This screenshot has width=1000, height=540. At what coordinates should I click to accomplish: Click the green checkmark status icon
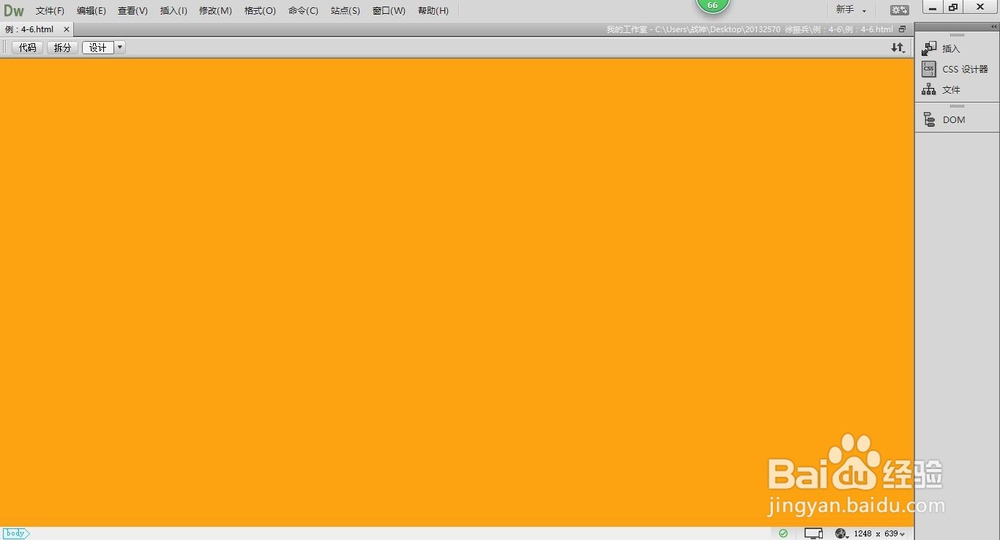pos(783,533)
